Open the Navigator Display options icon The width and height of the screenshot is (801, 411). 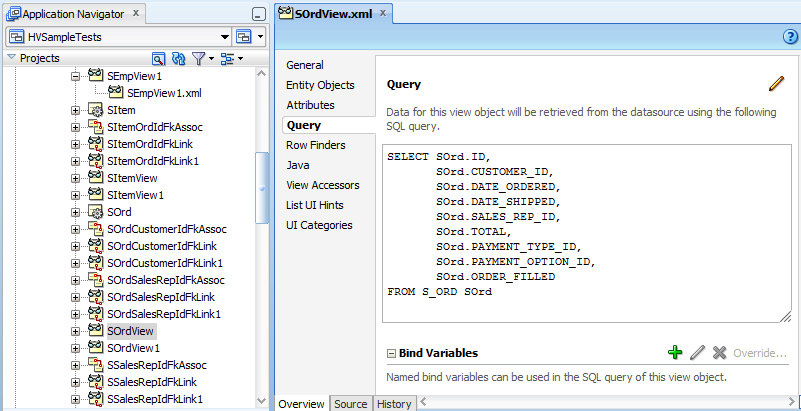point(227,59)
